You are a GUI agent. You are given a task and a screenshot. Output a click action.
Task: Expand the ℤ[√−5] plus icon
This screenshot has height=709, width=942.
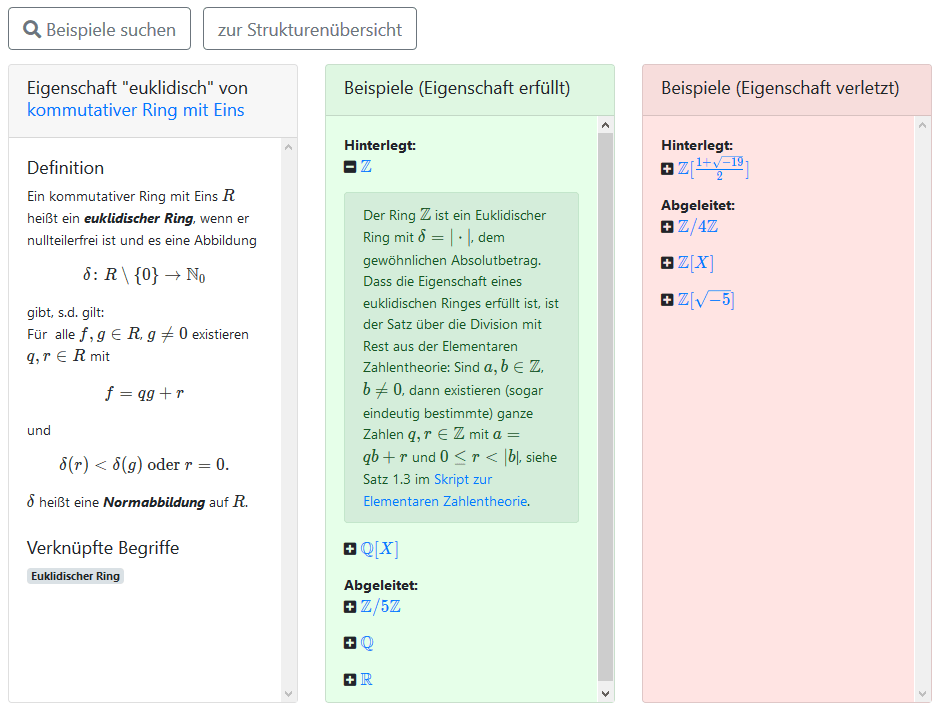point(667,300)
